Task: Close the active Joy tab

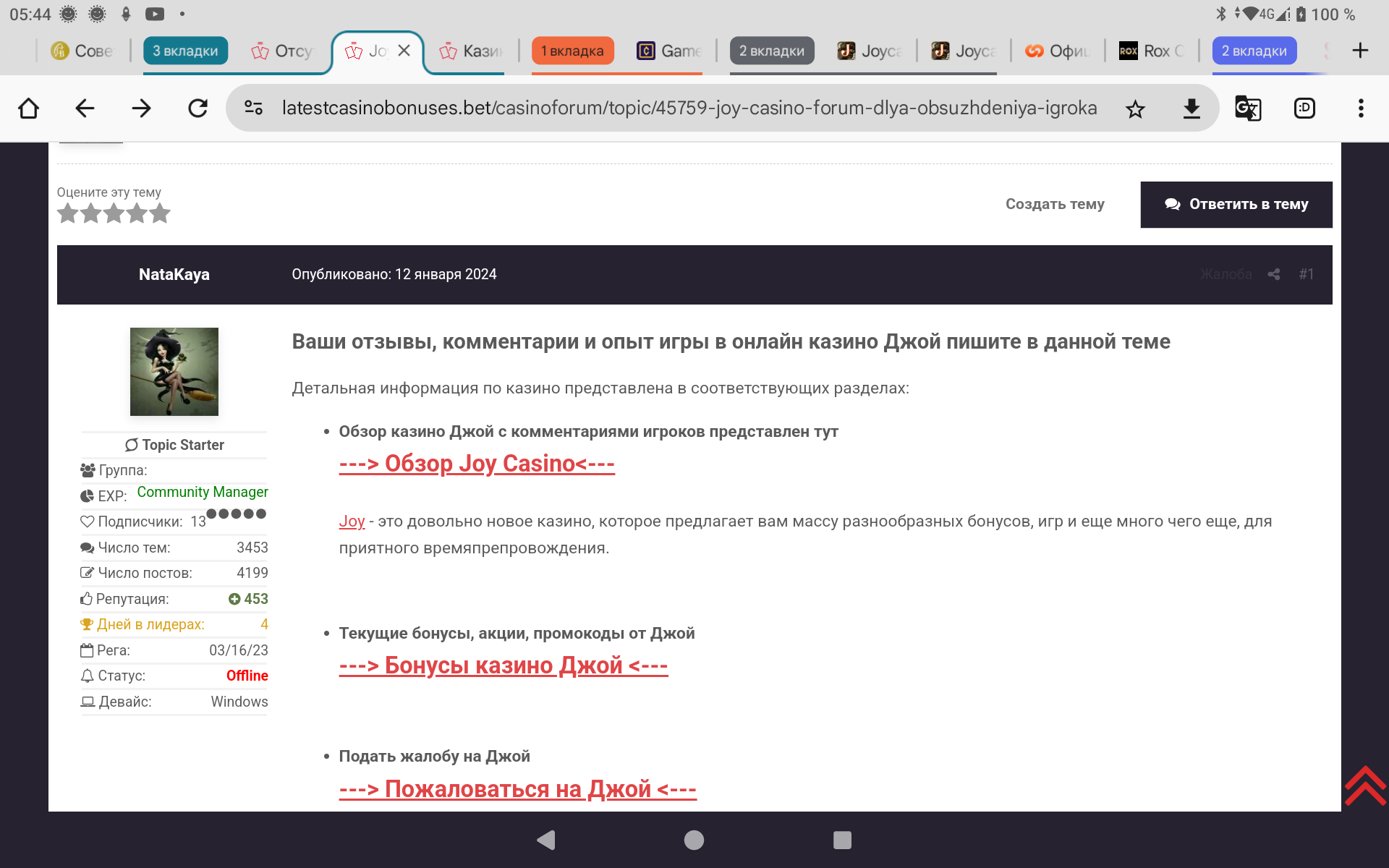Action: pos(404,51)
